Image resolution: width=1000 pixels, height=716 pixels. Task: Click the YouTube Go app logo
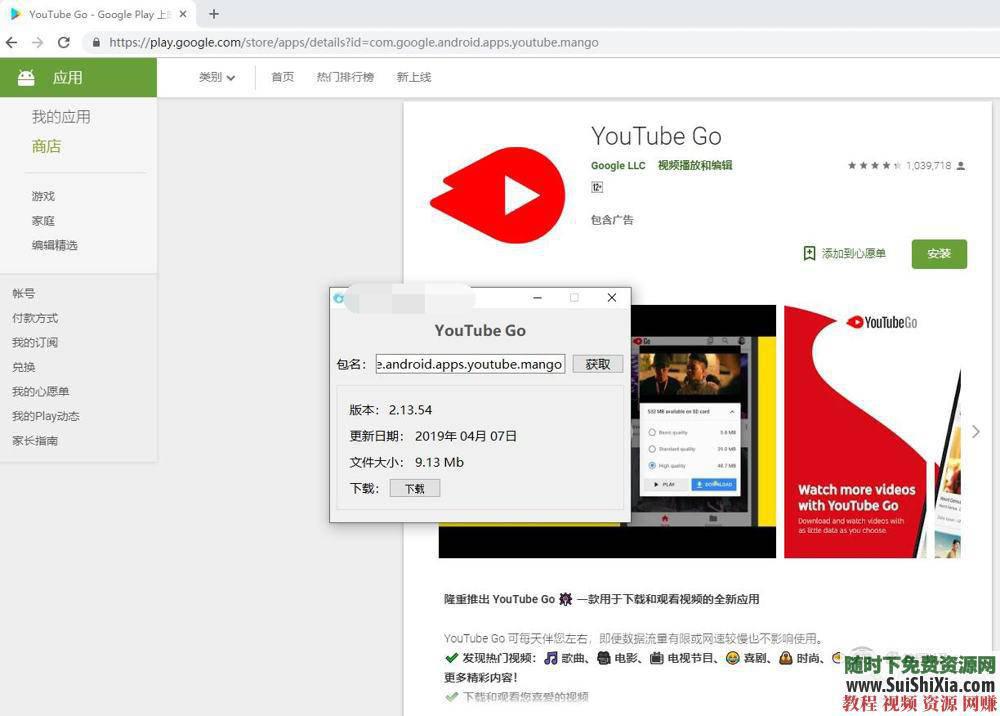point(498,194)
